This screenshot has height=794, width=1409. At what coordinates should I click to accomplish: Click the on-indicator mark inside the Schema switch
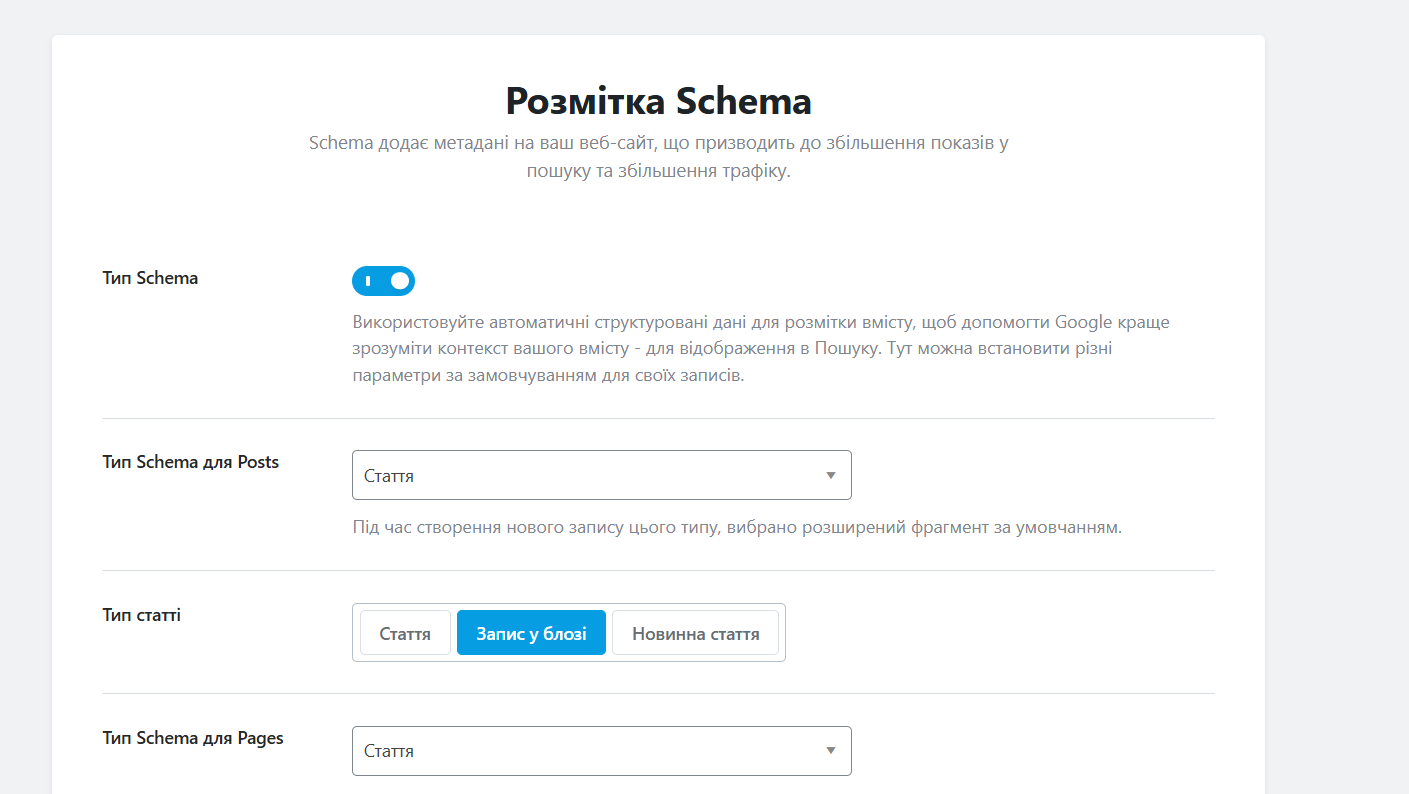(368, 281)
